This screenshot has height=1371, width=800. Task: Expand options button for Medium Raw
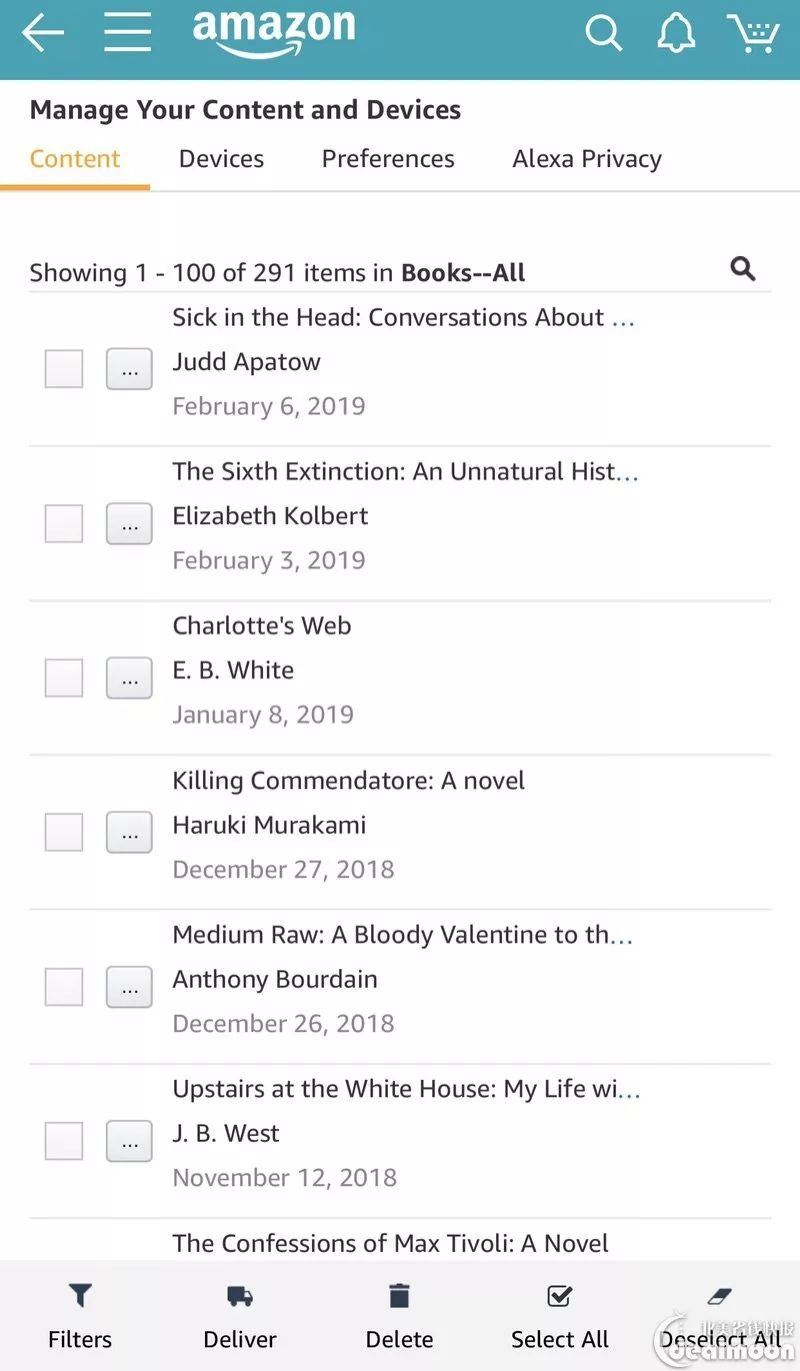tap(129, 987)
